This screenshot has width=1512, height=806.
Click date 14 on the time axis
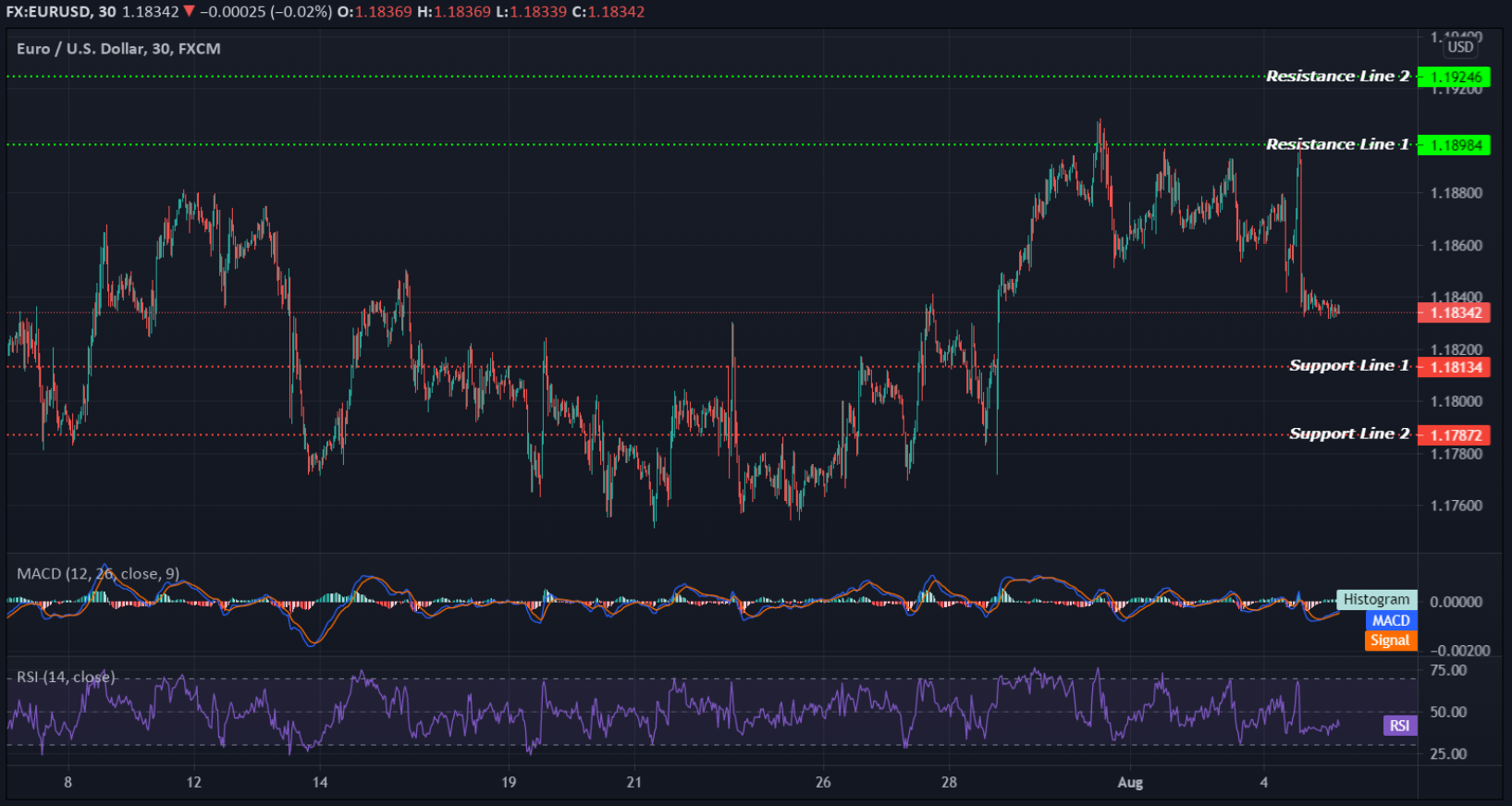point(320,782)
